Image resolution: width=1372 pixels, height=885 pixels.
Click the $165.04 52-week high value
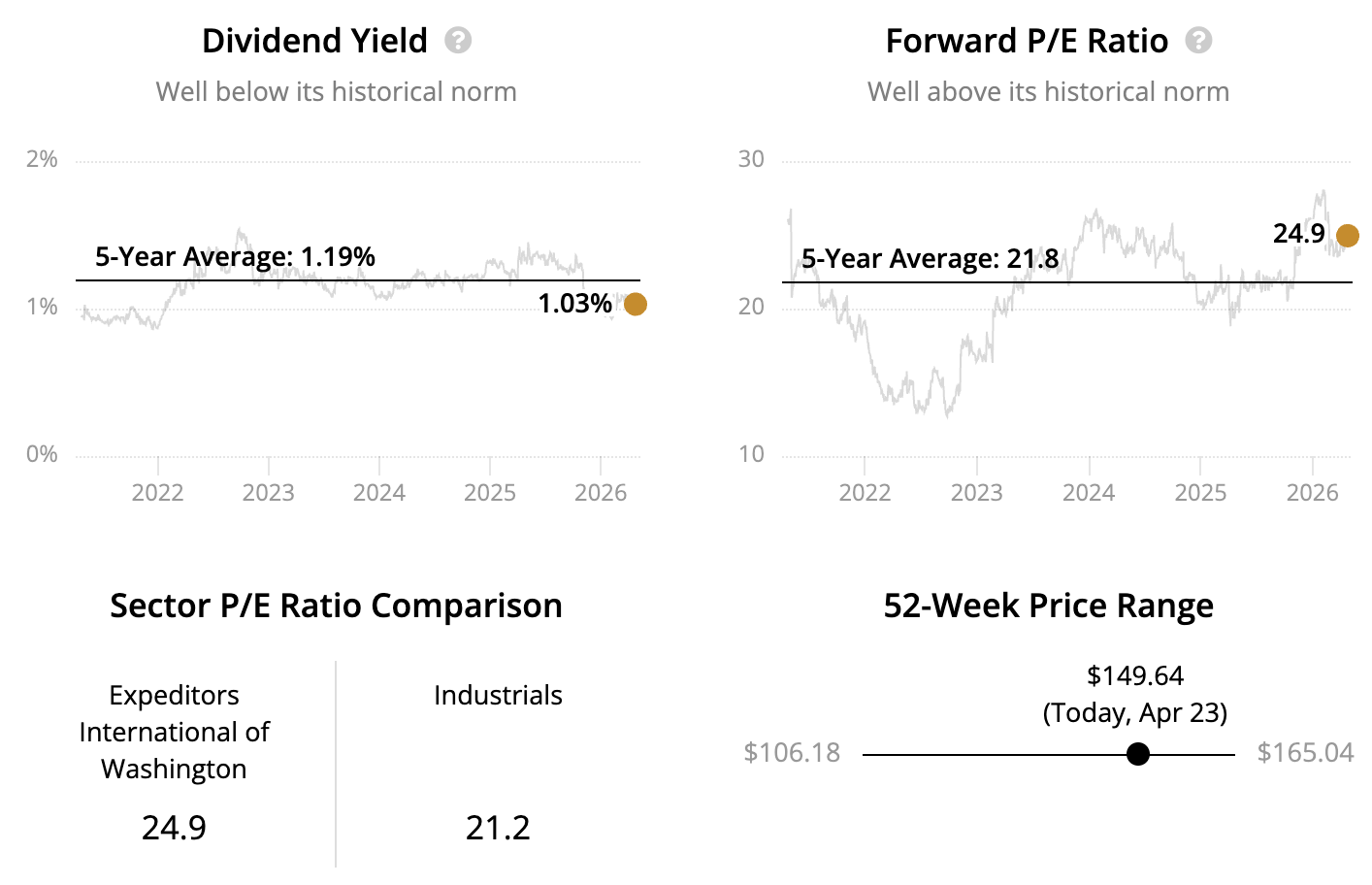coord(1305,753)
